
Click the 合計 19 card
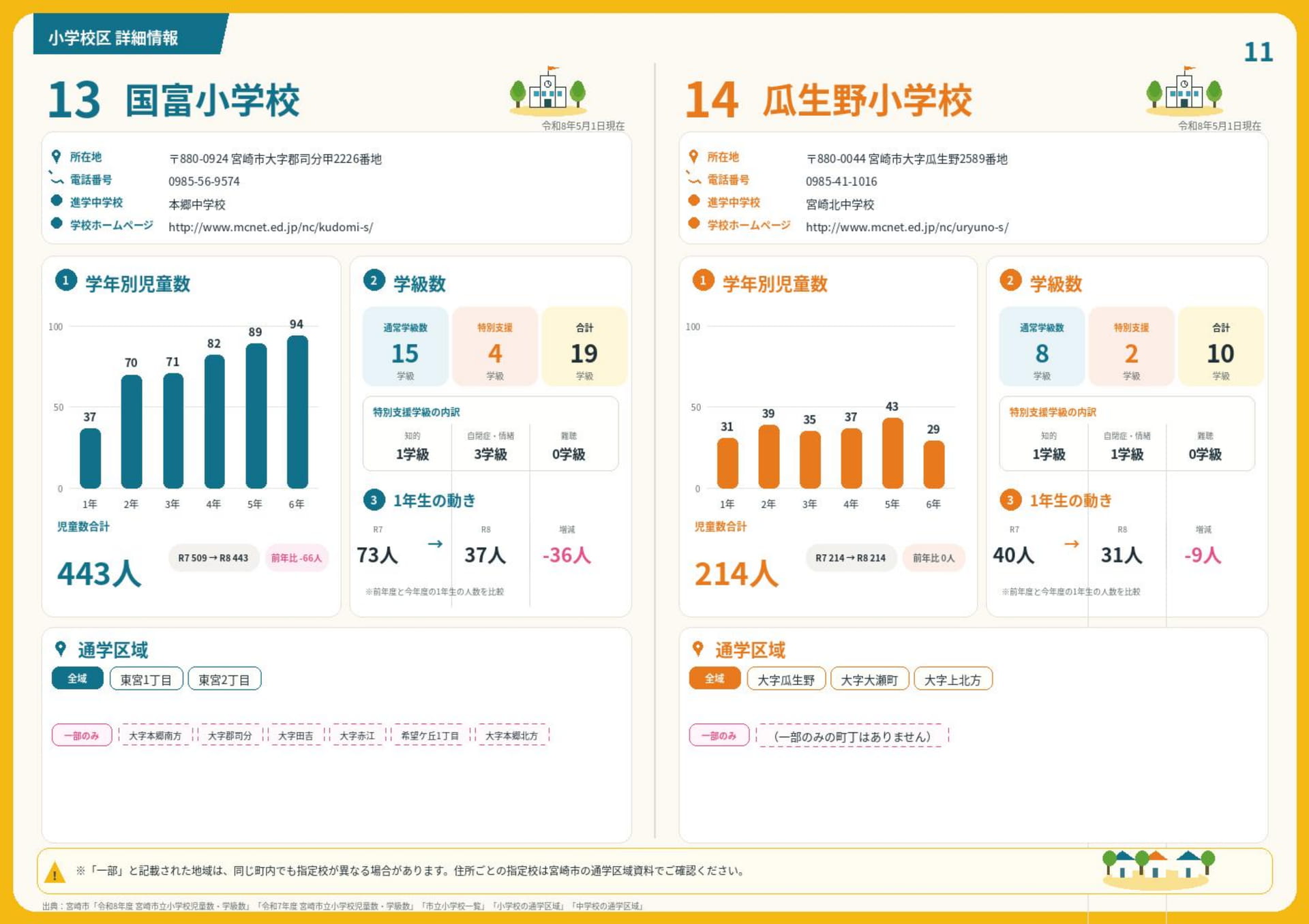(584, 347)
